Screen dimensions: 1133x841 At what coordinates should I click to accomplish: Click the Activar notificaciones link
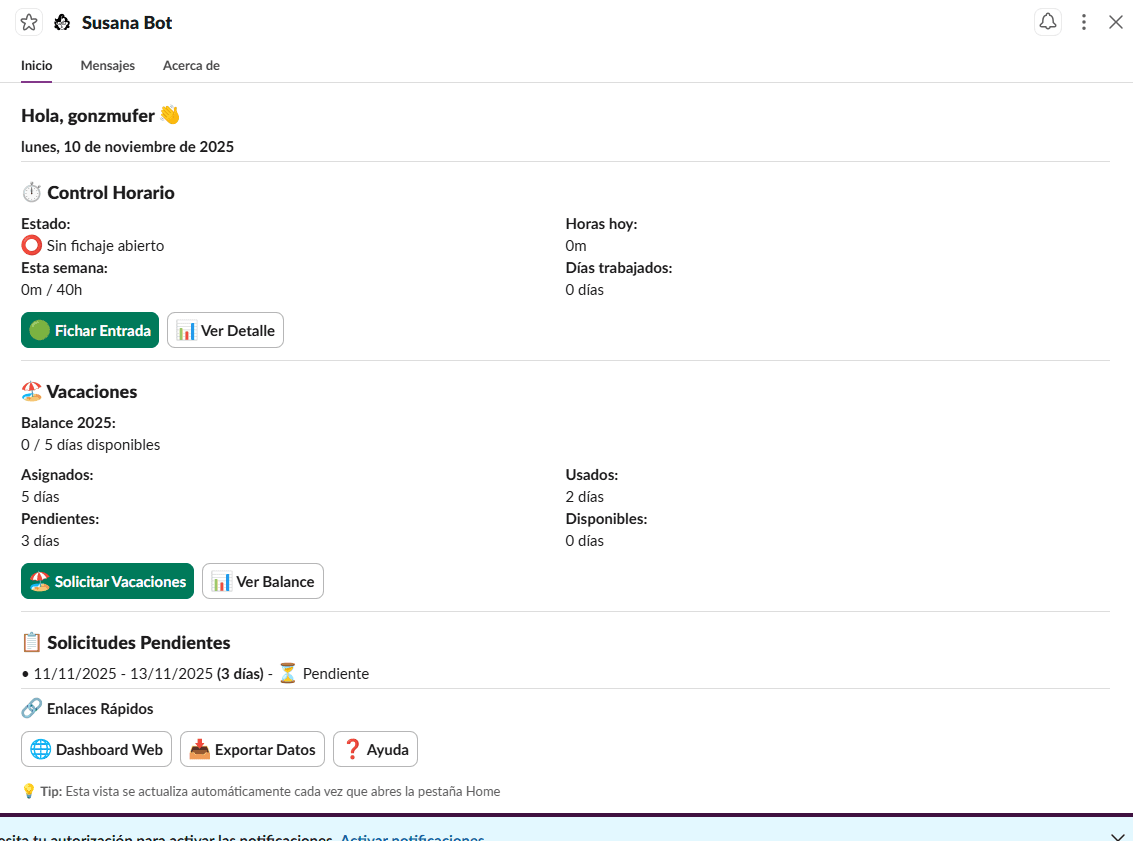pos(411,837)
